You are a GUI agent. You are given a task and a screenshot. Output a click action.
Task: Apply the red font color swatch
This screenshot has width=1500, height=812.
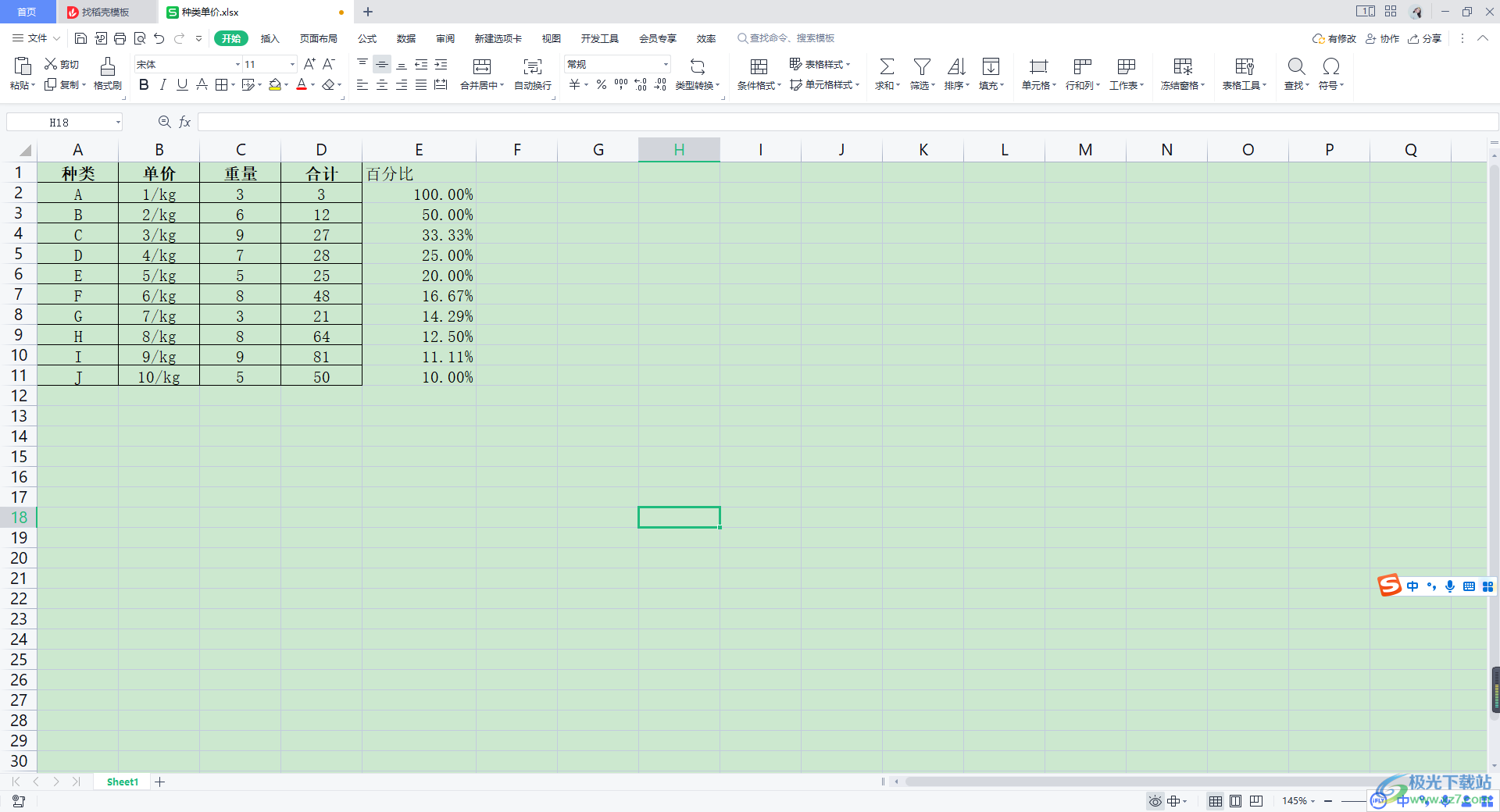[x=302, y=84]
